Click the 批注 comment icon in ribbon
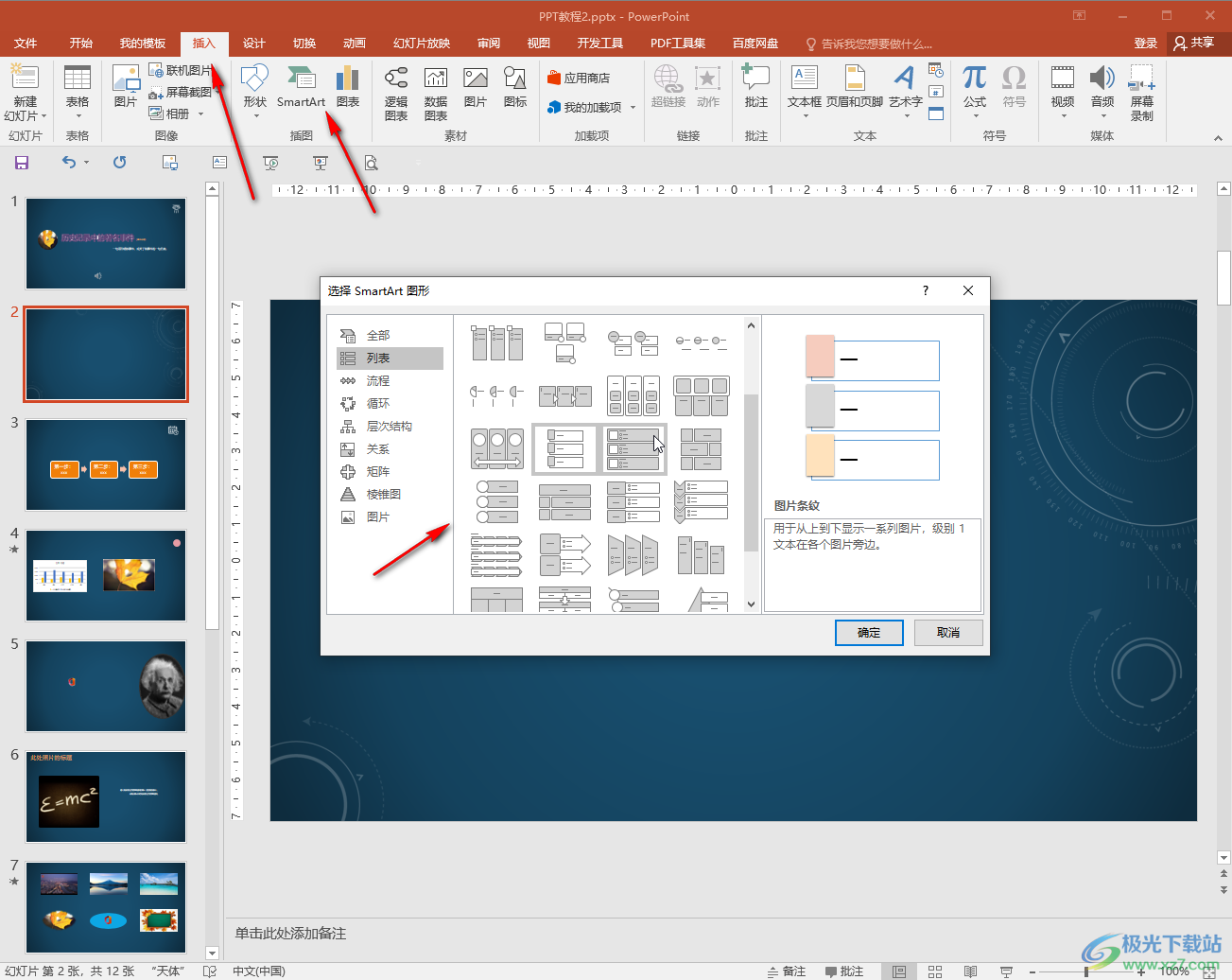The image size is (1232, 980). point(755,86)
